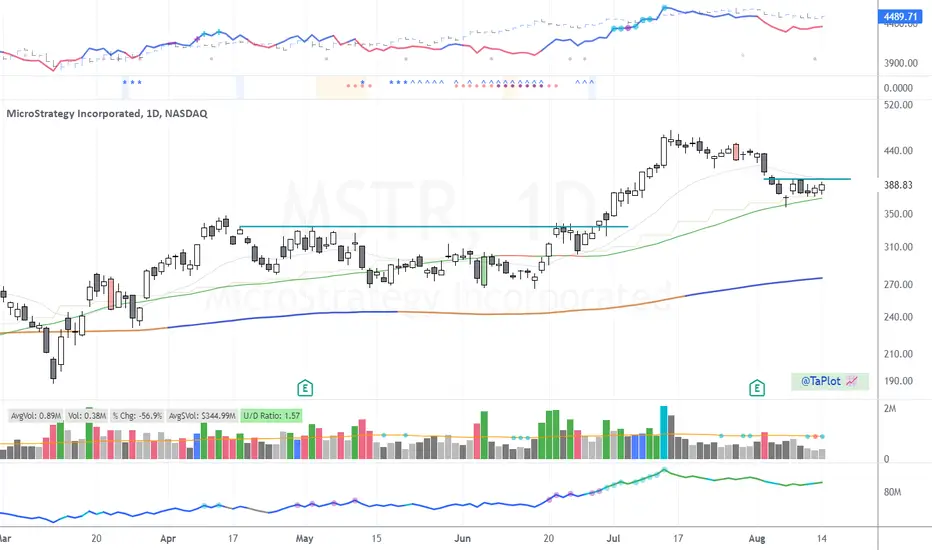Click the 388.83 last price label
This screenshot has height=550, width=932.
point(898,186)
